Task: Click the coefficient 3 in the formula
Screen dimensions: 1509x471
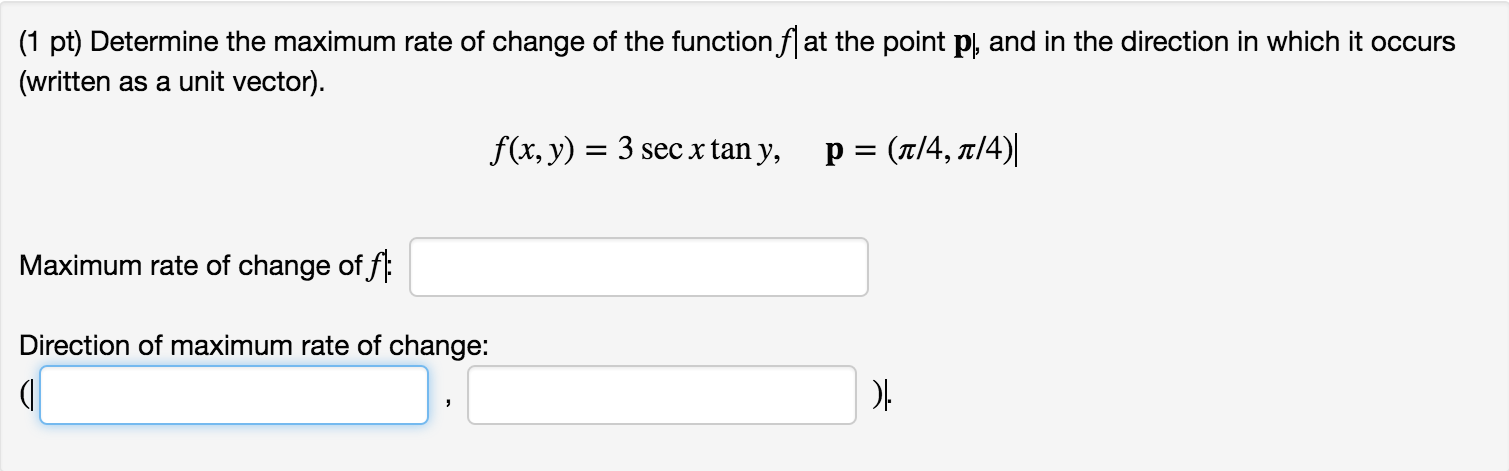Action: (x=624, y=150)
